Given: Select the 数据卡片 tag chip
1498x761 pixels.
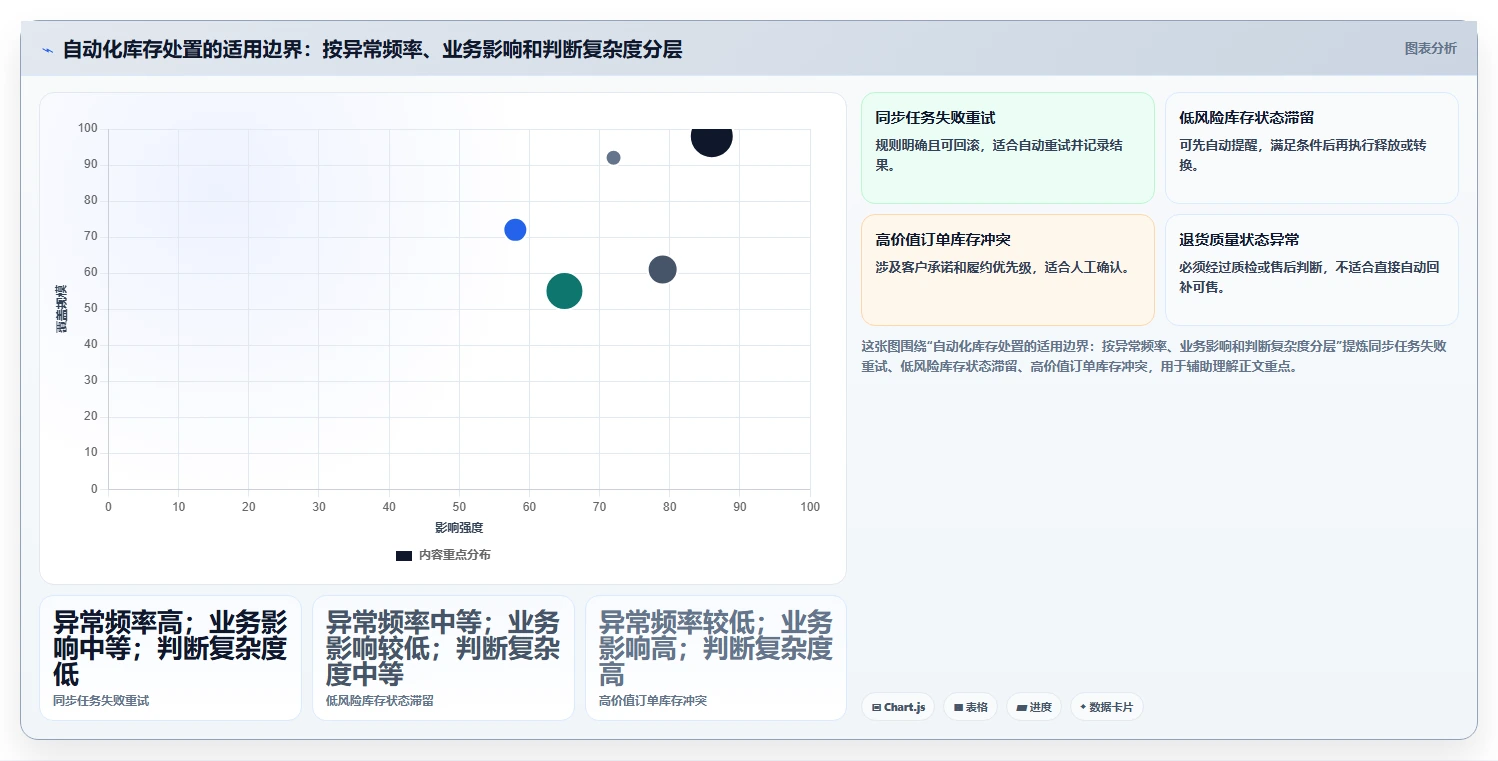Looking at the screenshot, I should [x=1106, y=707].
